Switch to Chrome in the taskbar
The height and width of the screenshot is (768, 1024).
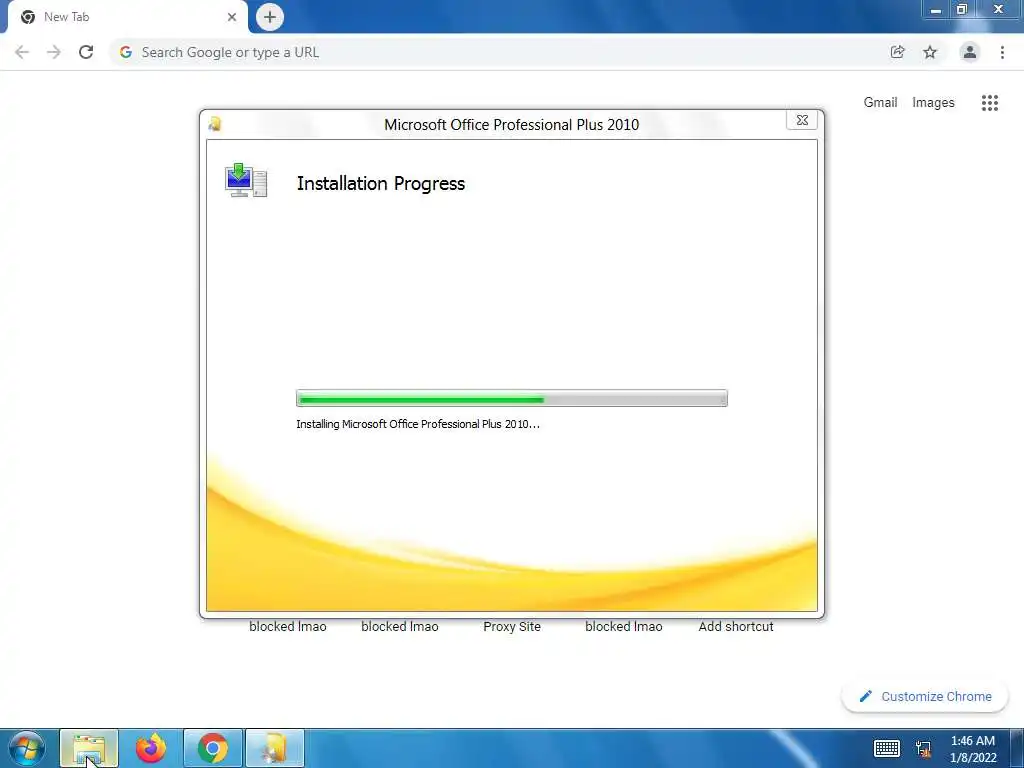[x=213, y=748]
